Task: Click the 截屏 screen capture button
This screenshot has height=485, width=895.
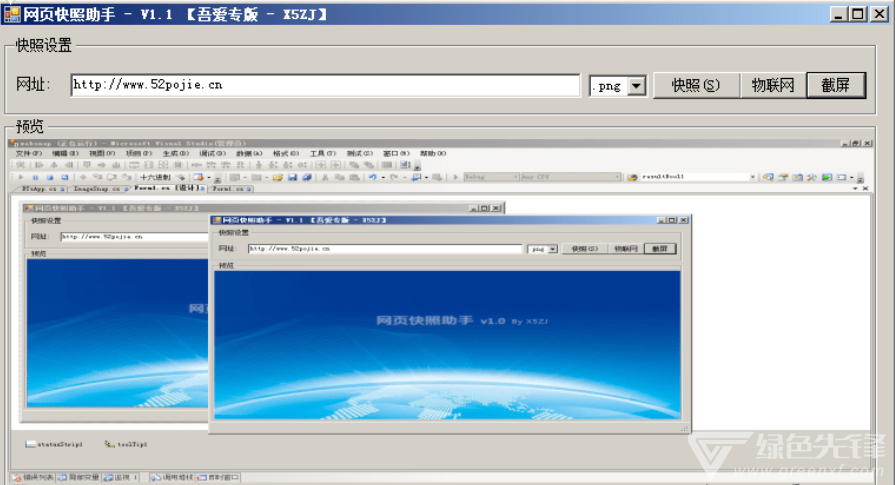Action: [x=836, y=85]
